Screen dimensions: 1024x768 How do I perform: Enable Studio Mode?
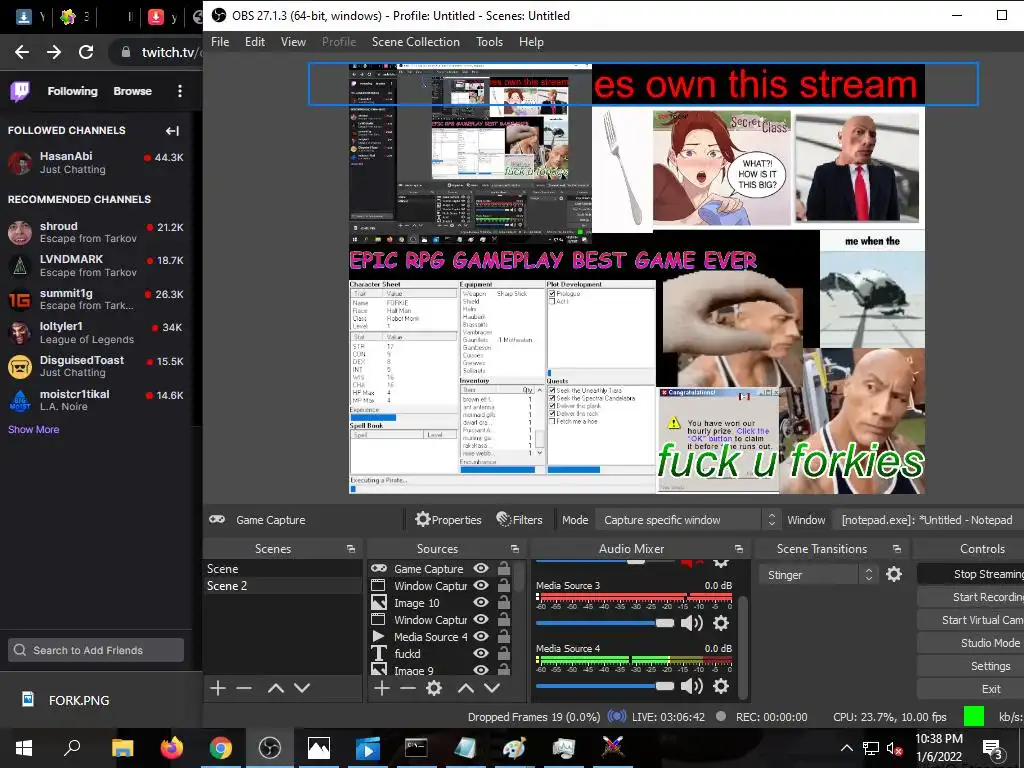pyautogui.click(x=970, y=643)
